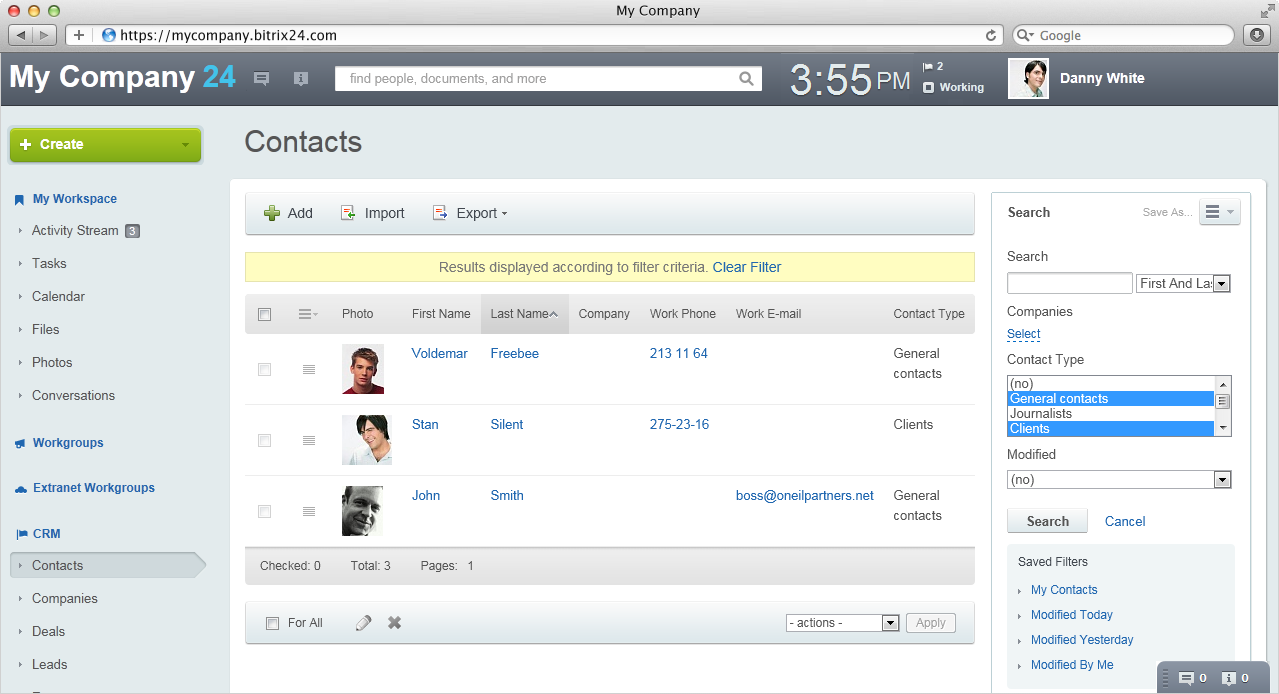Select Journalists in the Contact Type list
Image resolution: width=1279 pixels, height=694 pixels.
[1111, 413]
